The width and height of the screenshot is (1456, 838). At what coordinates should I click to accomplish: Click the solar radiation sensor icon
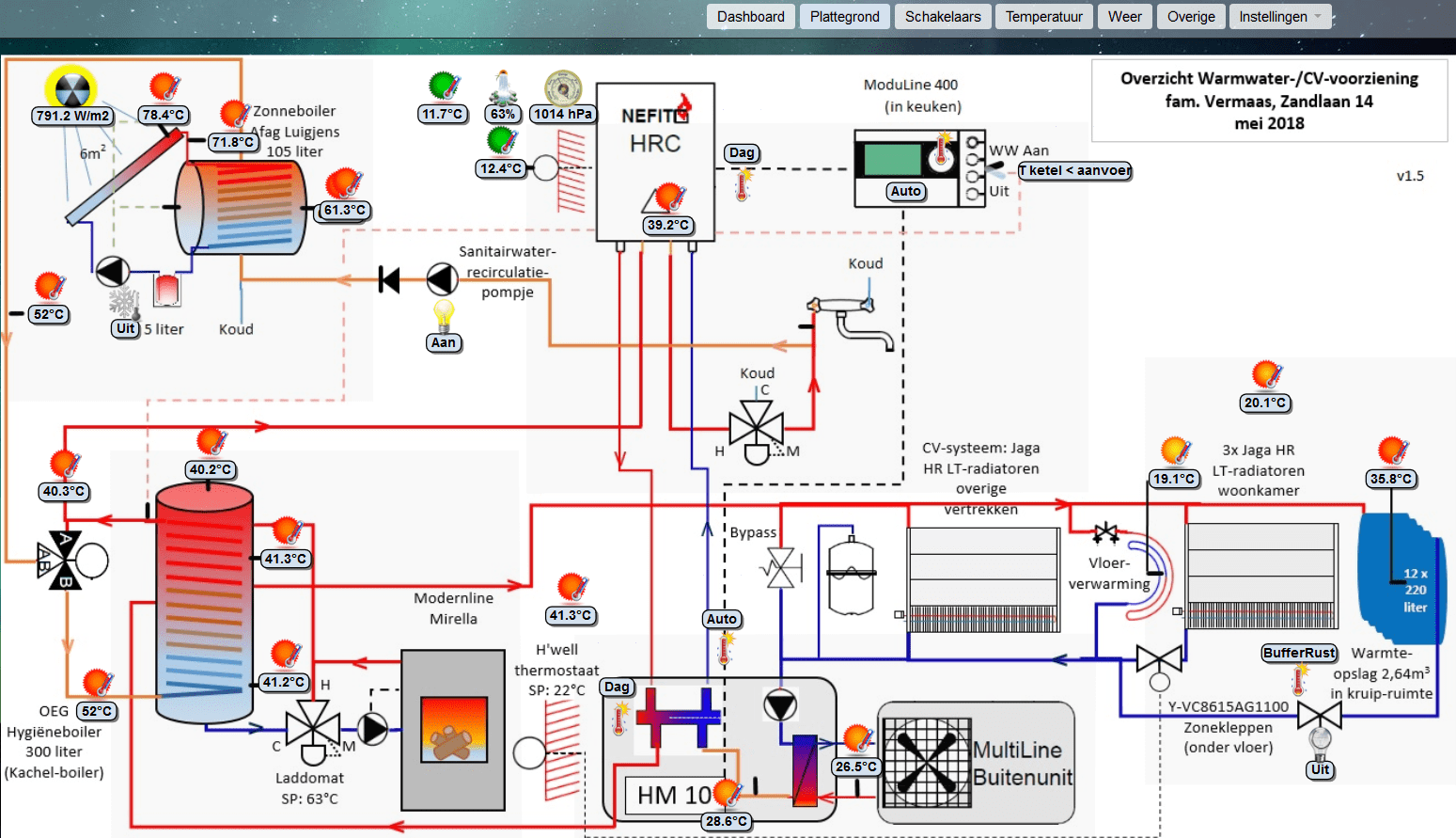point(71,88)
